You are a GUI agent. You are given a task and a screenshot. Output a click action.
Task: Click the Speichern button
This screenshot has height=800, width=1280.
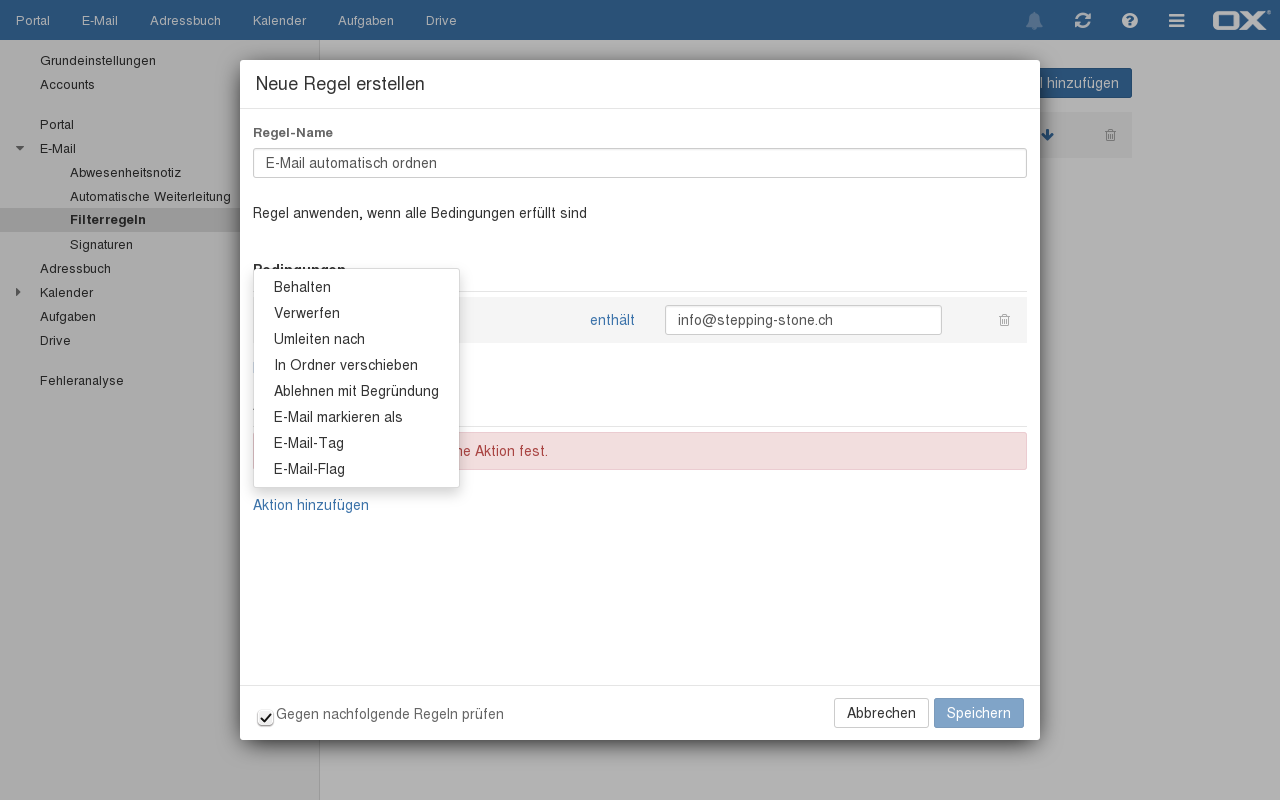pos(978,713)
